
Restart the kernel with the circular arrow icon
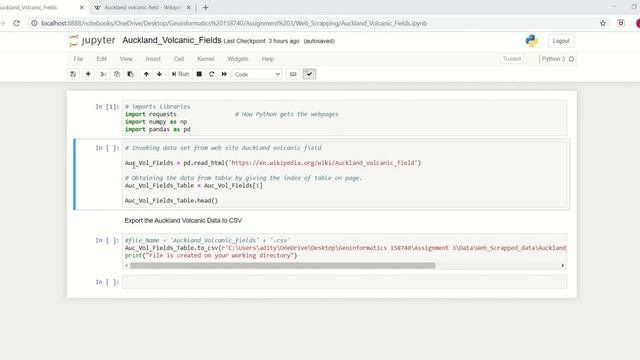click(x=211, y=74)
